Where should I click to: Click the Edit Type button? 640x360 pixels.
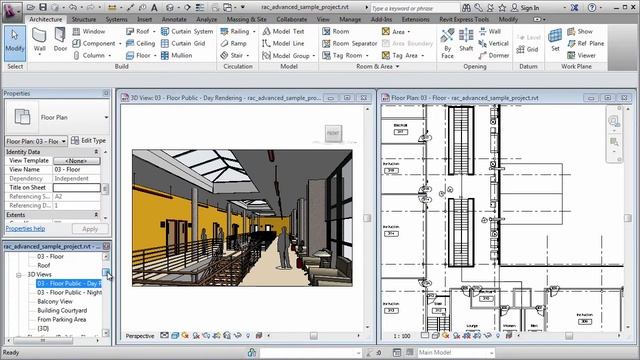(89, 140)
